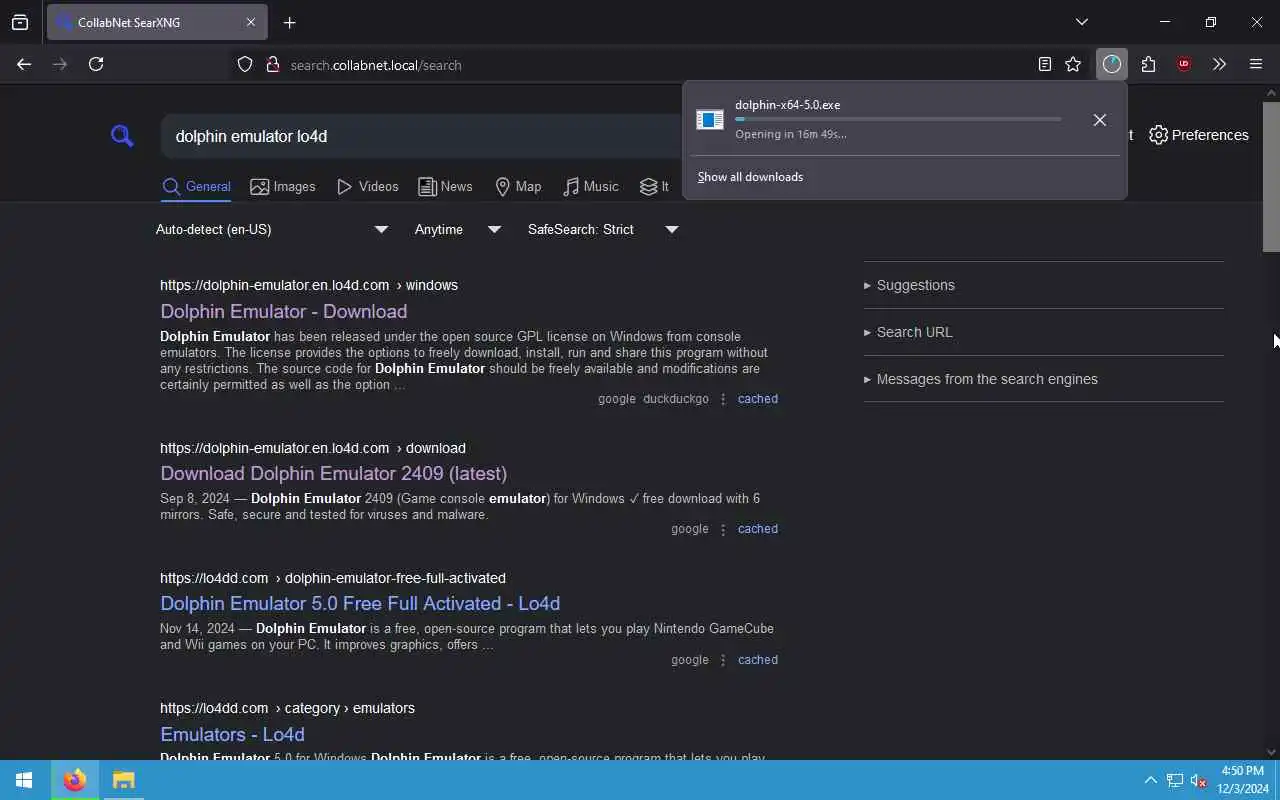Switch to the Videos tab
Image resolution: width=1280 pixels, height=800 pixels.
367,187
